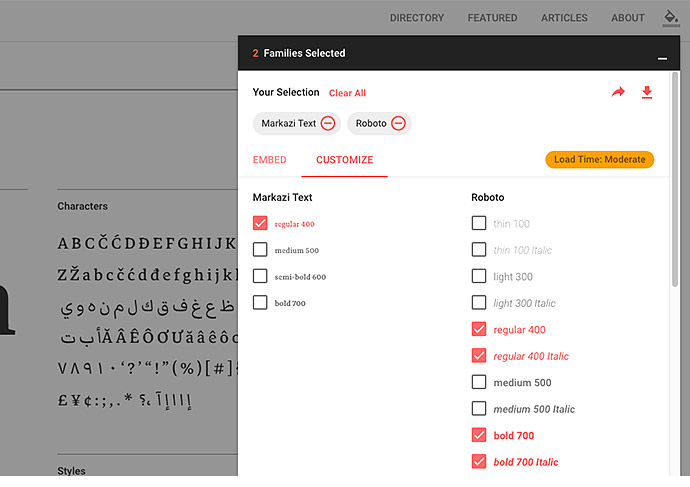Open the Featured page
The image size is (690, 487).
[x=492, y=18]
